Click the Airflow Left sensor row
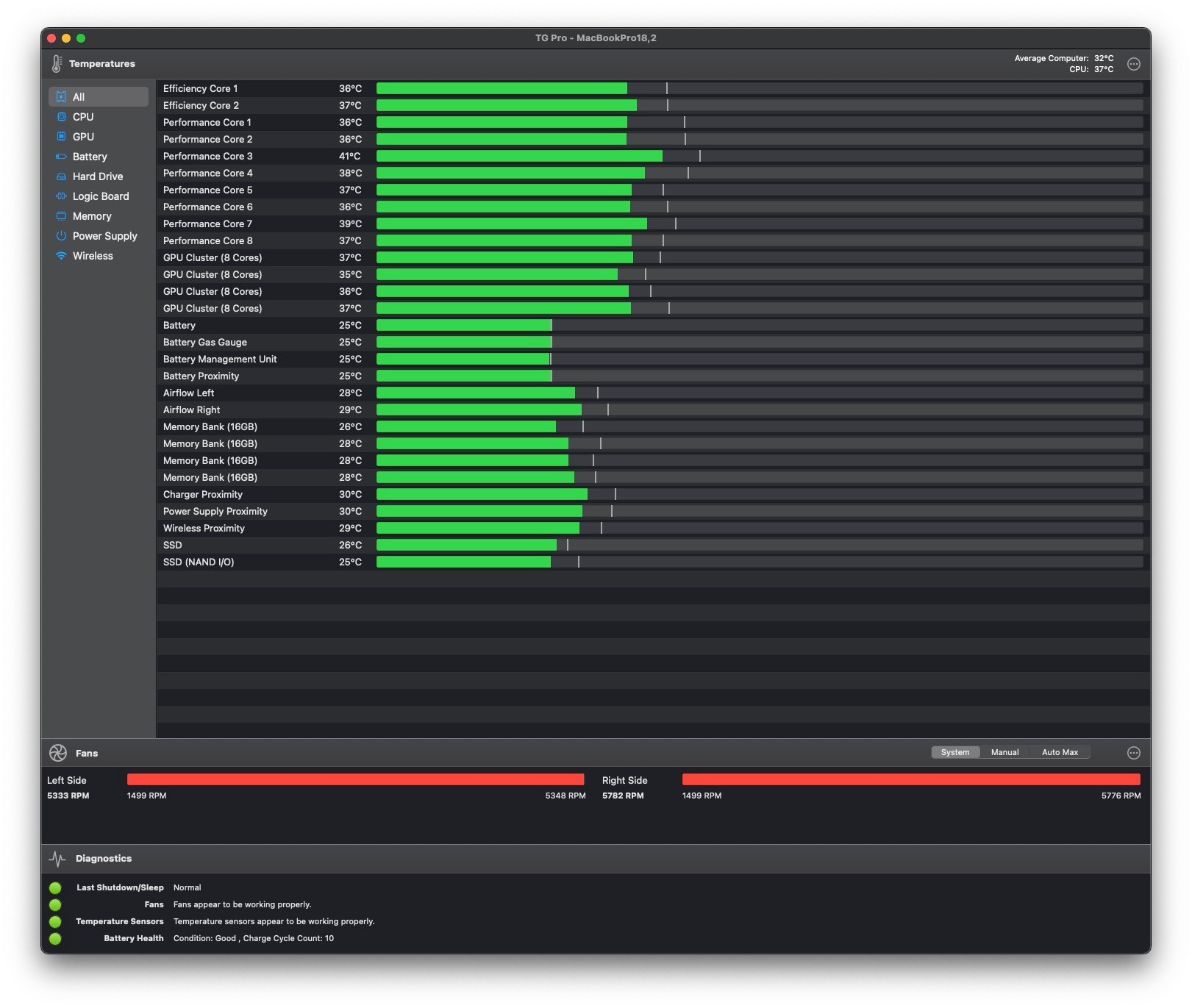The height and width of the screenshot is (1008, 1192). 653,393
